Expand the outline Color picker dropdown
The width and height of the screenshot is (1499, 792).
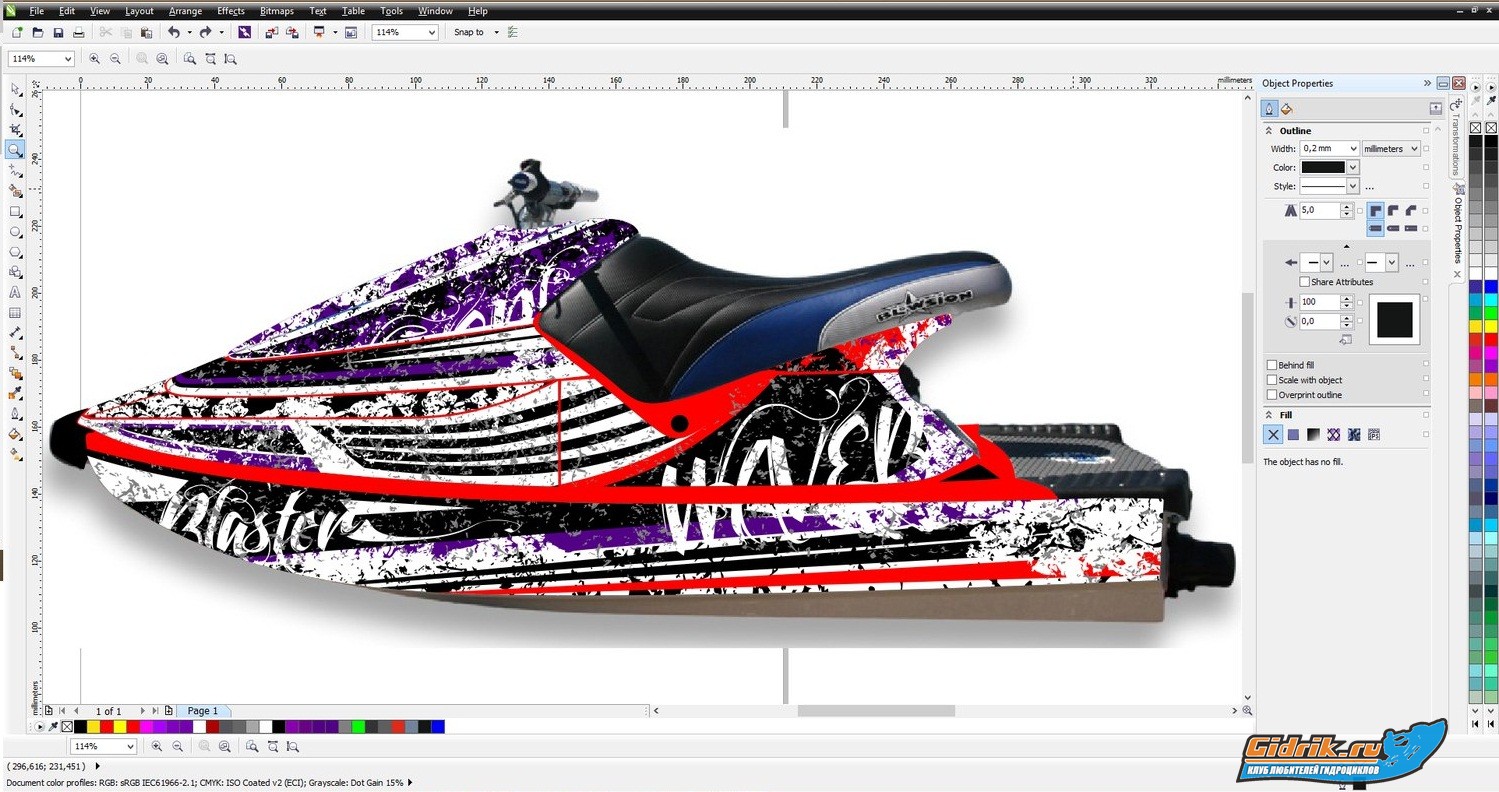1353,168
